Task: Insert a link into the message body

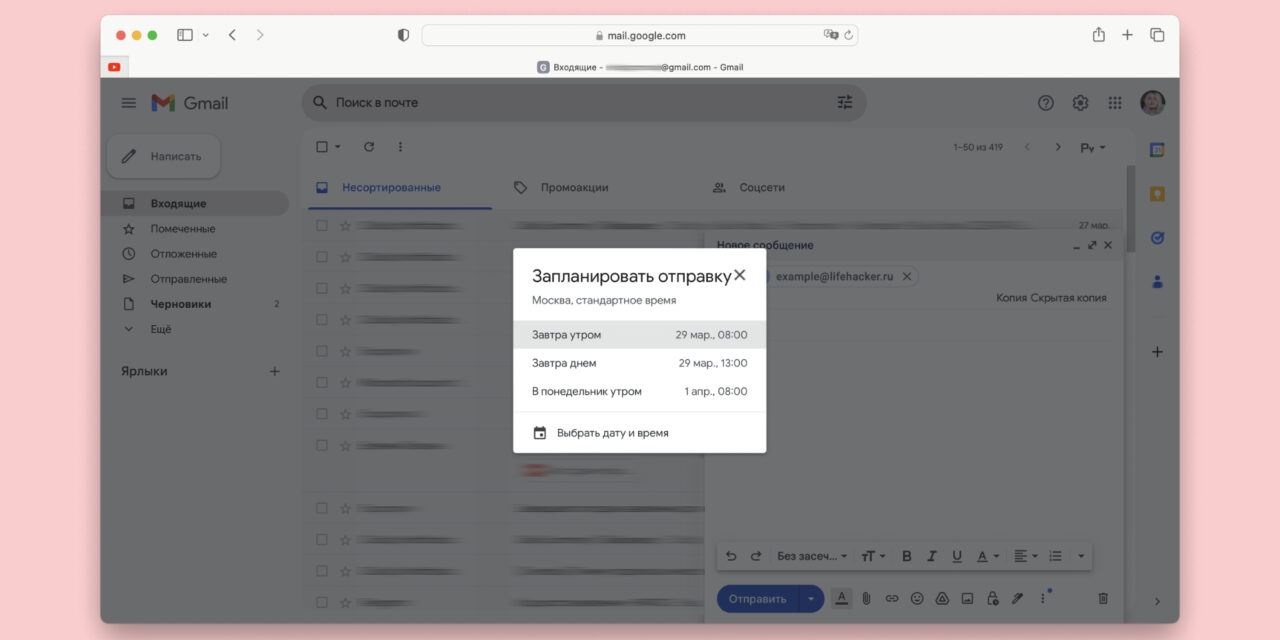Action: [x=891, y=598]
